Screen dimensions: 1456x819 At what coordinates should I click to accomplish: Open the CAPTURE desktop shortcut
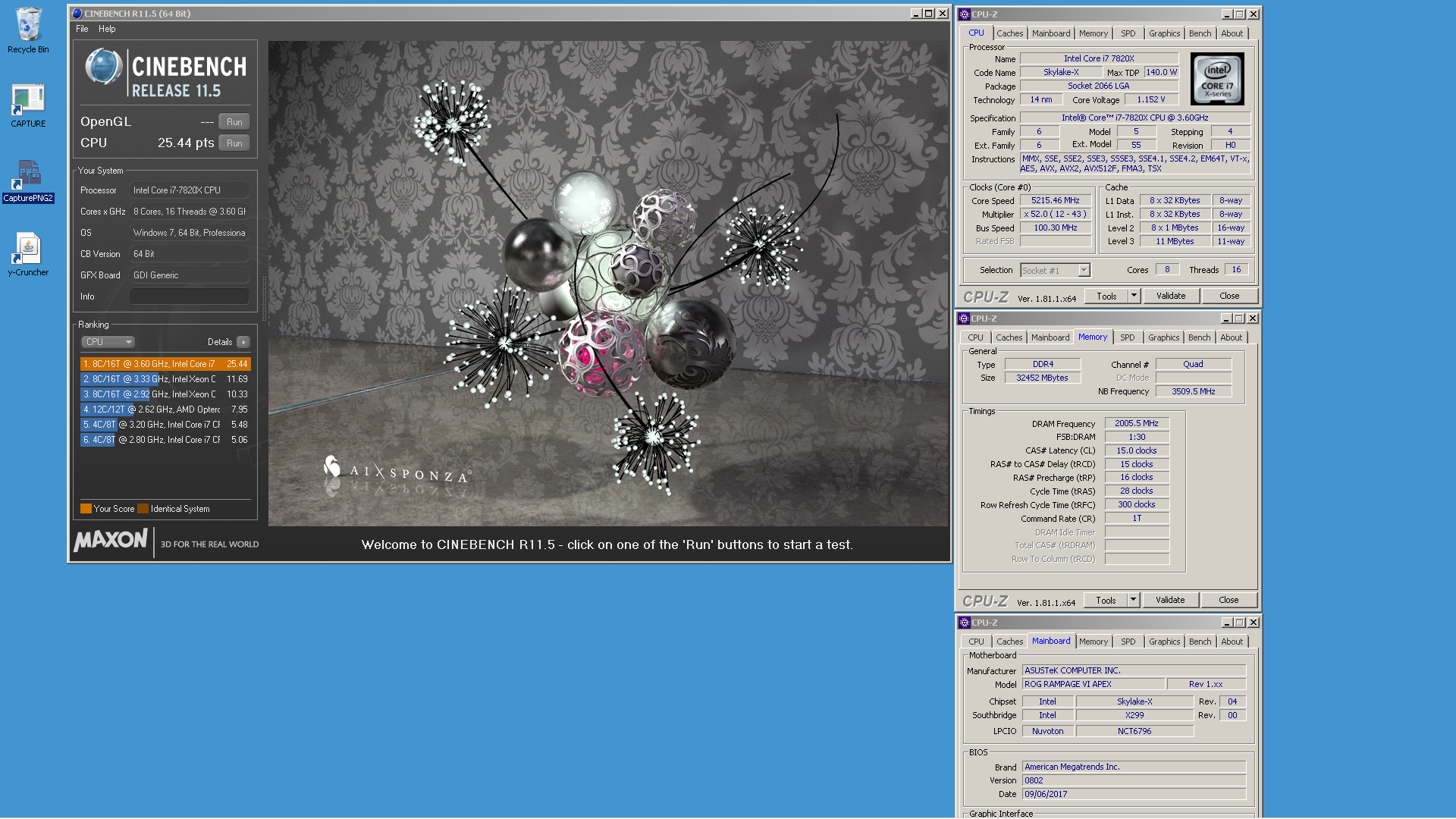28,105
